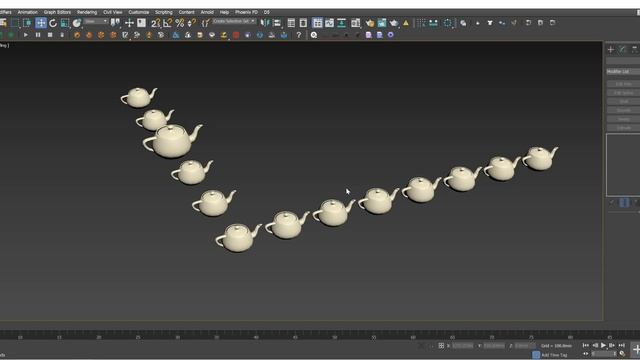Click the Key Mode toggle icon
The image size is (640, 360).
coord(586,354)
